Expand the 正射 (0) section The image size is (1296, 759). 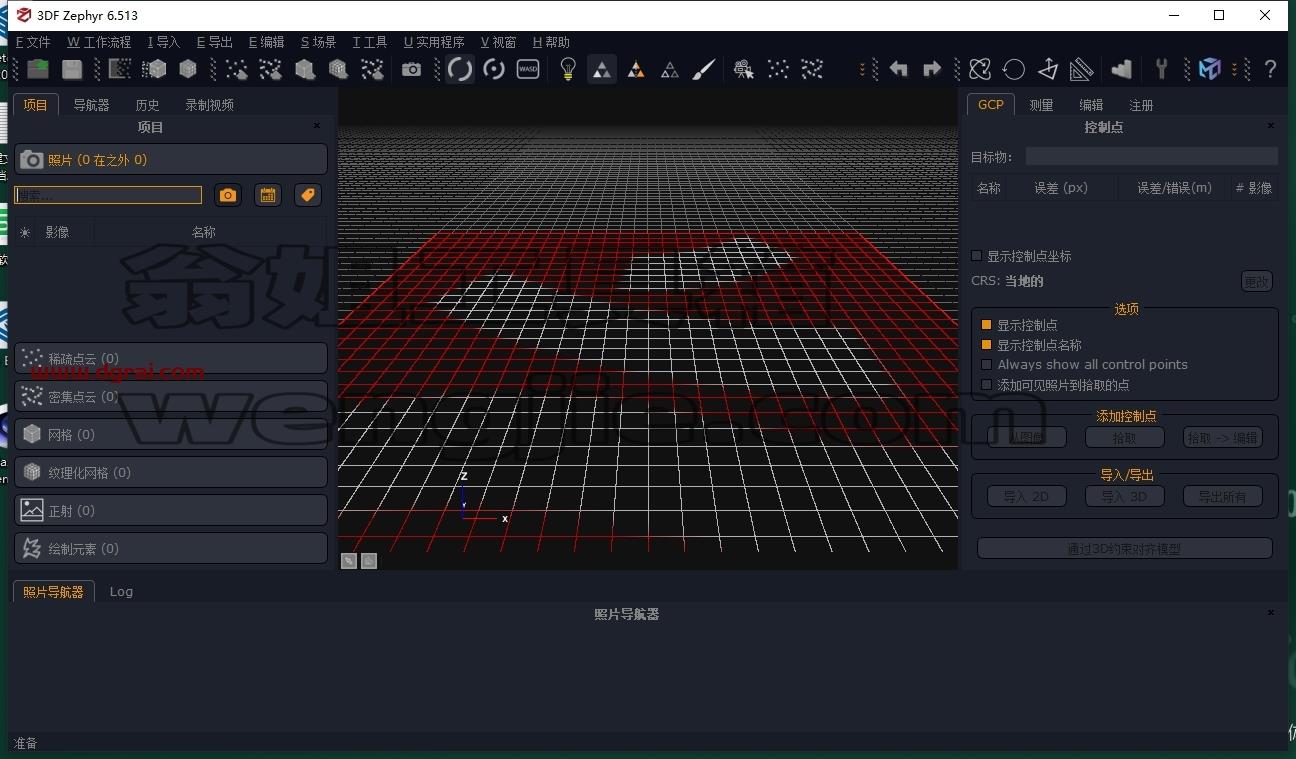click(171, 510)
